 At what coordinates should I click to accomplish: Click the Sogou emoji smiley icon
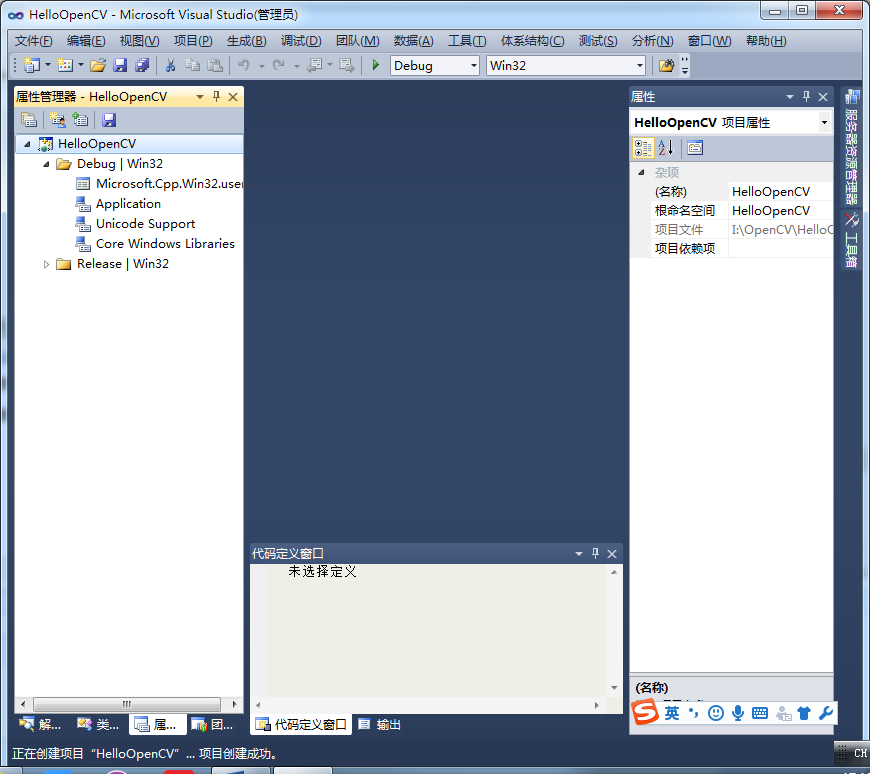pos(716,714)
